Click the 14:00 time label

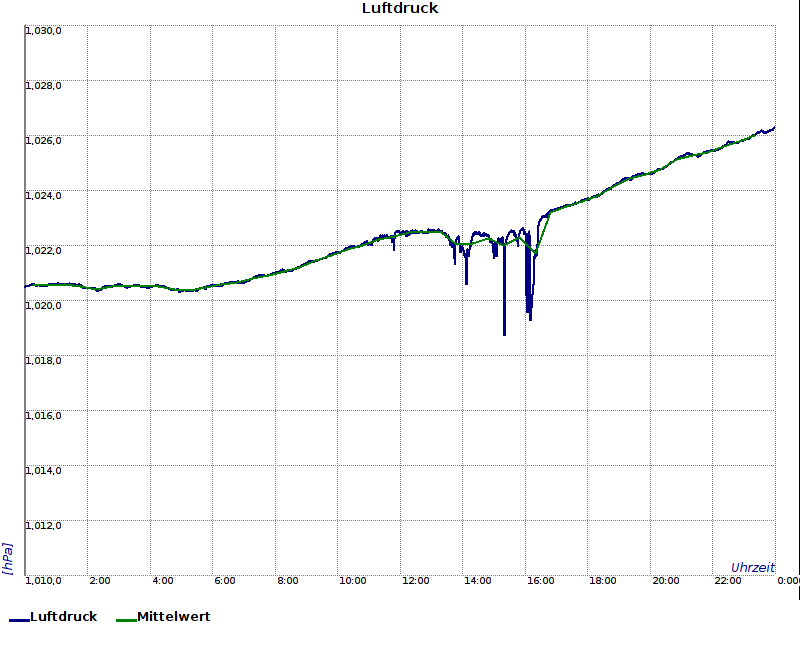(x=478, y=581)
